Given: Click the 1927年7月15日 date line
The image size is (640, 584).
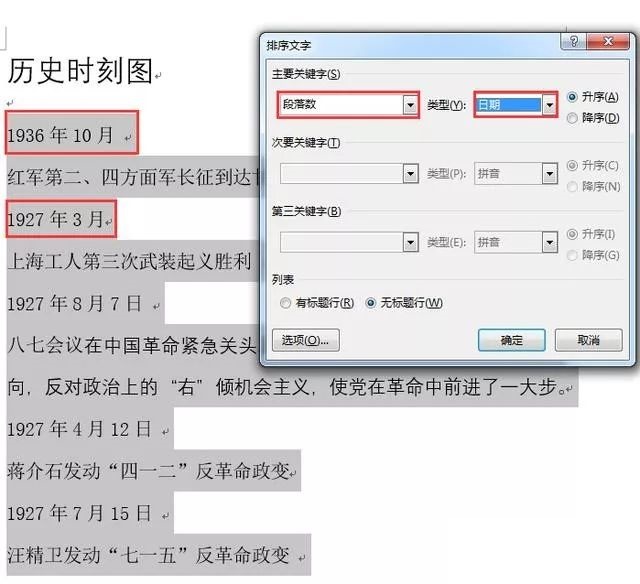Looking at the screenshot, I should (x=80, y=513).
